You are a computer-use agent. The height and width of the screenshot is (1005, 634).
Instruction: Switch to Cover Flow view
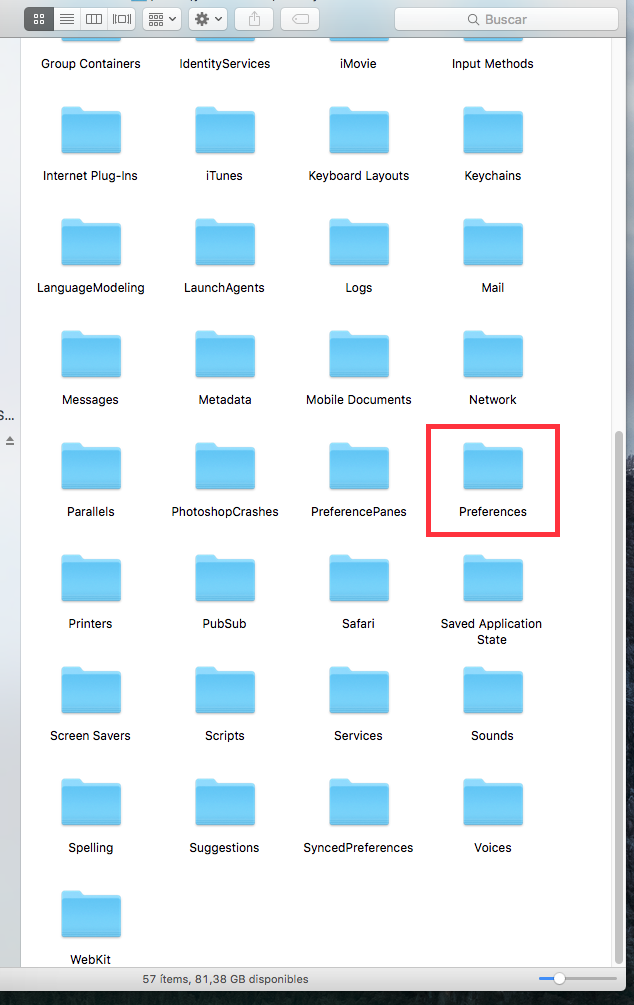[x=121, y=19]
